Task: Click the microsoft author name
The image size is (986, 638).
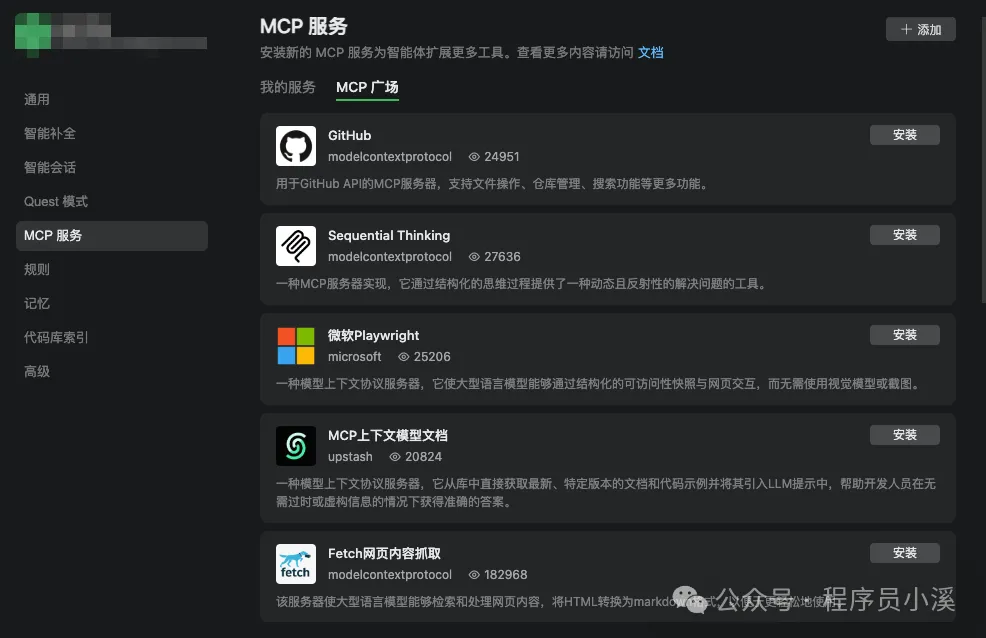Action: click(x=355, y=356)
